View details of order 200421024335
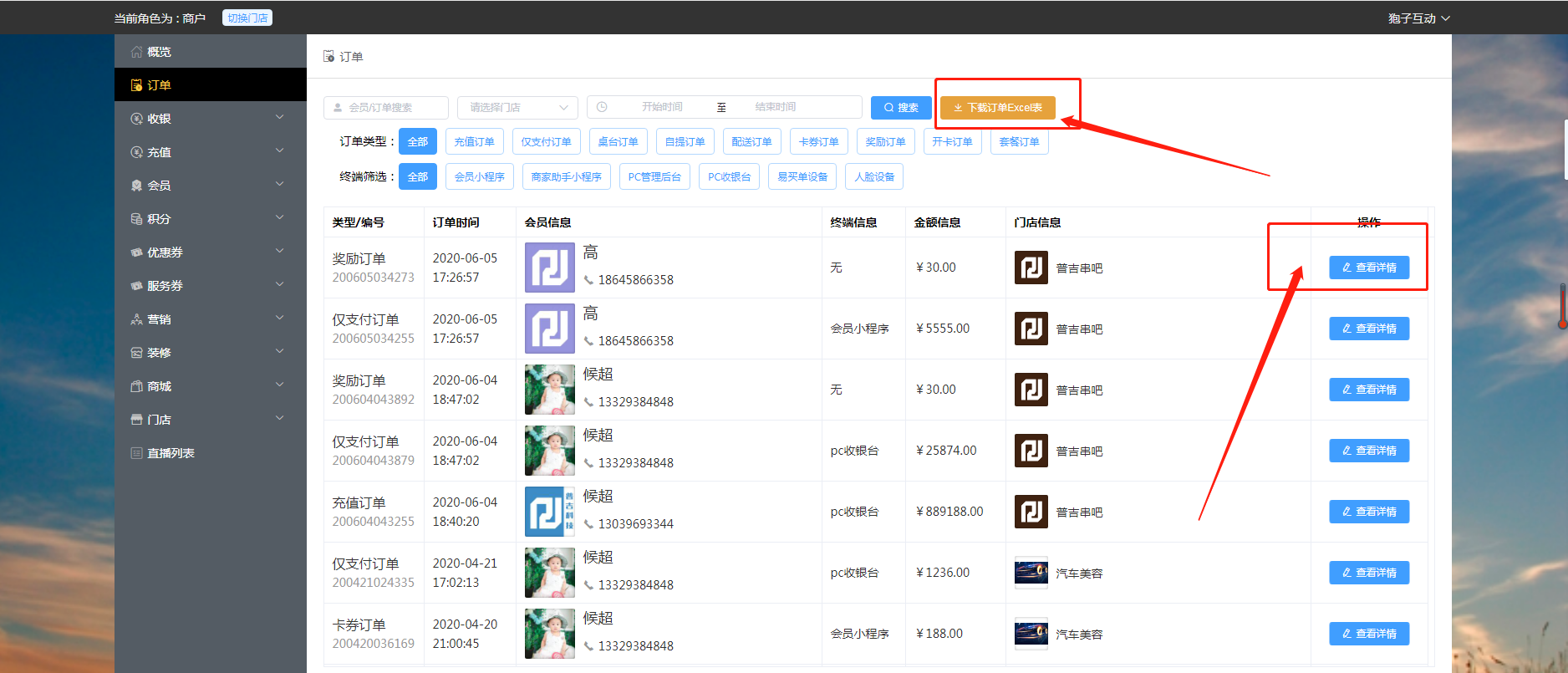This screenshot has height=673, width=1568. (1369, 573)
